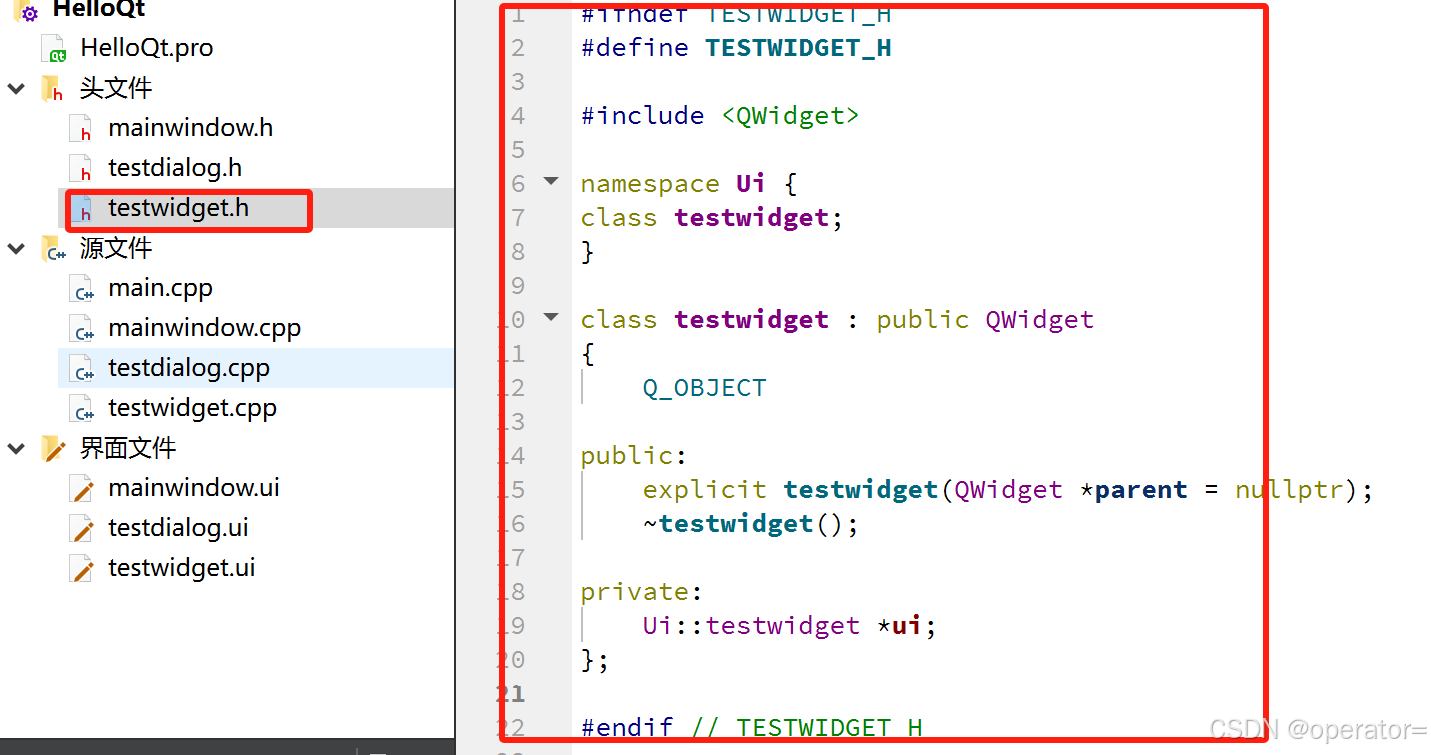Click the 头文件 folder icon
This screenshot has height=755, width=1431.
[52, 88]
